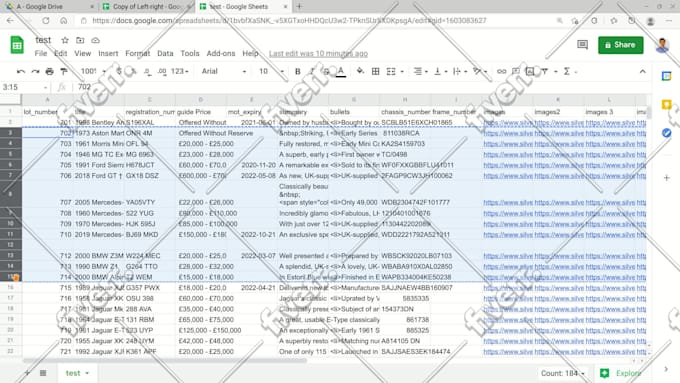This screenshot has width=680, height=383.
Task: Open the fill color picker
Action: coord(360,72)
